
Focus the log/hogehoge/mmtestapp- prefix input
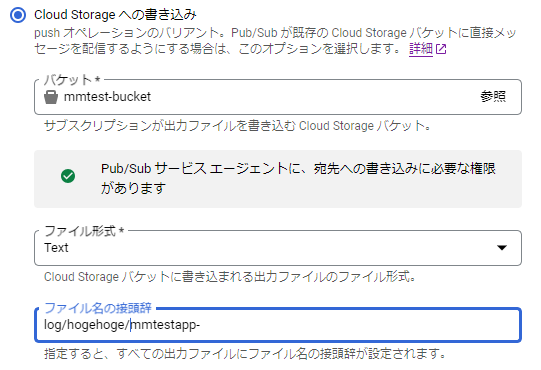point(278,325)
